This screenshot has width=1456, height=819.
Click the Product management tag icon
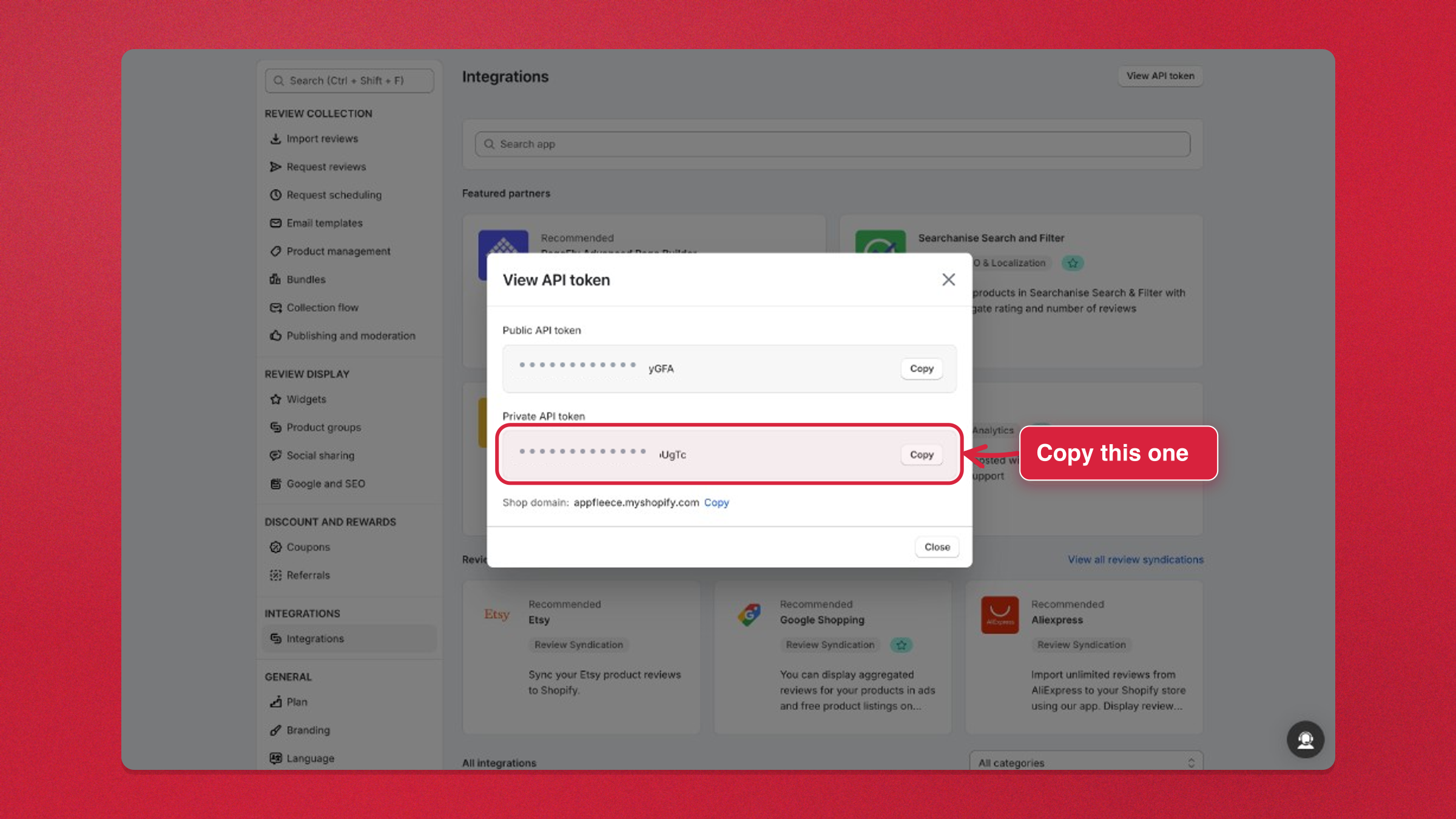275,251
